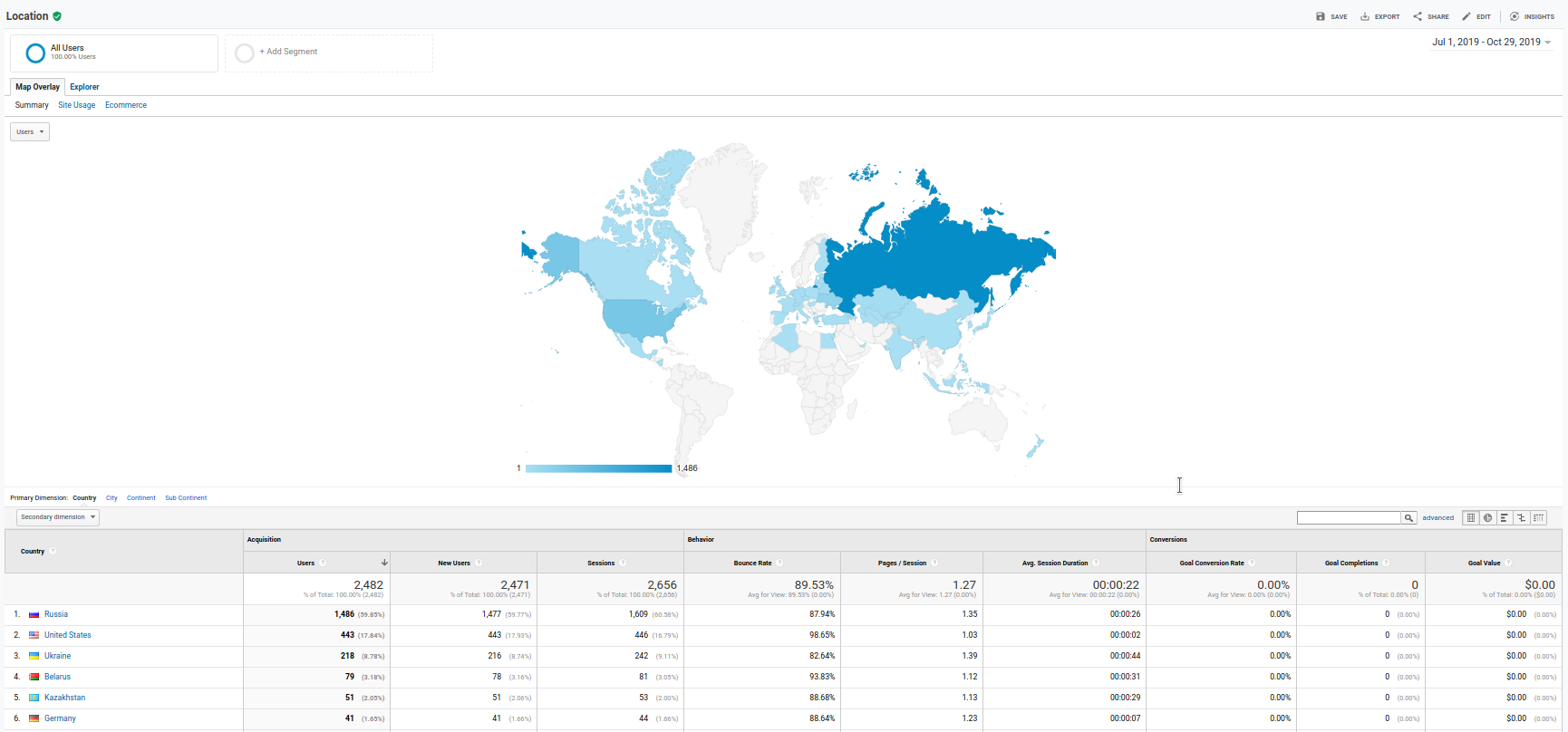The width and height of the screenshot is (1568, 732).
Task: Edit the report with the pencil button
Action: click(x=1476, y=16)
